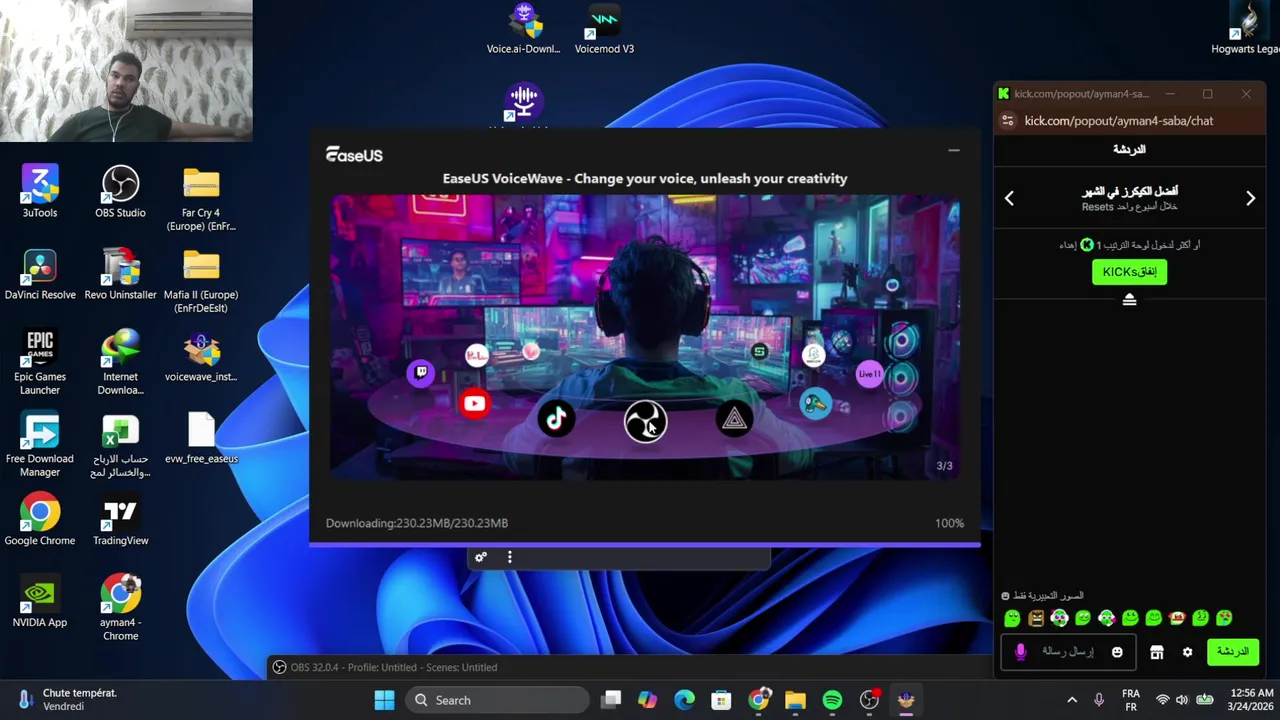Click the EaseUS installer taskbar icon

[x=906, y=700]
